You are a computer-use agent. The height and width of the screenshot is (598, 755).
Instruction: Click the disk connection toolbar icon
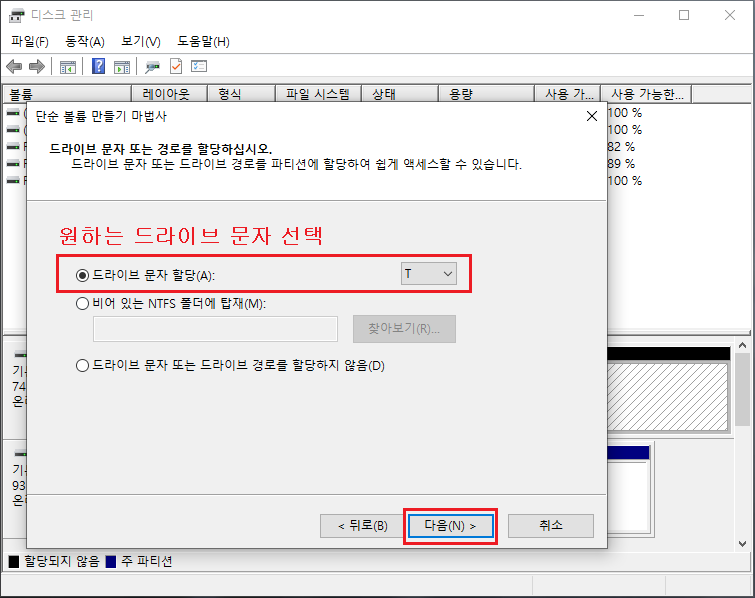pyautogui.click(x=153, y=66)
